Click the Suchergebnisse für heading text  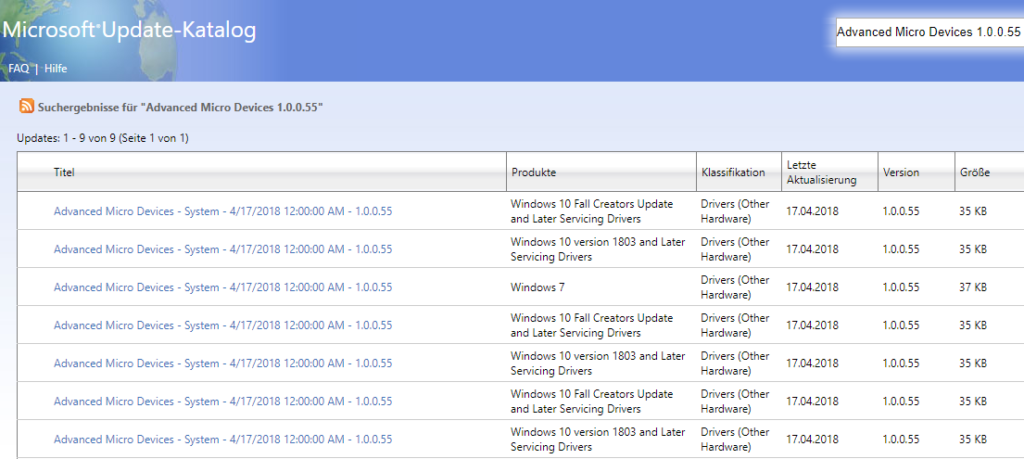(x=180, y=106)
